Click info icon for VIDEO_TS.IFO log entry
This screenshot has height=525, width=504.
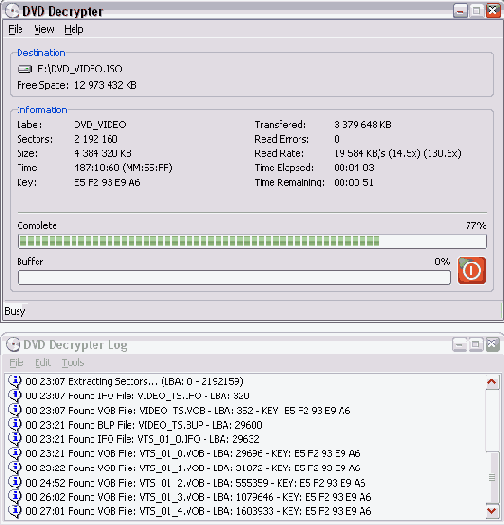pyautogui.click(x=15, y=396)
